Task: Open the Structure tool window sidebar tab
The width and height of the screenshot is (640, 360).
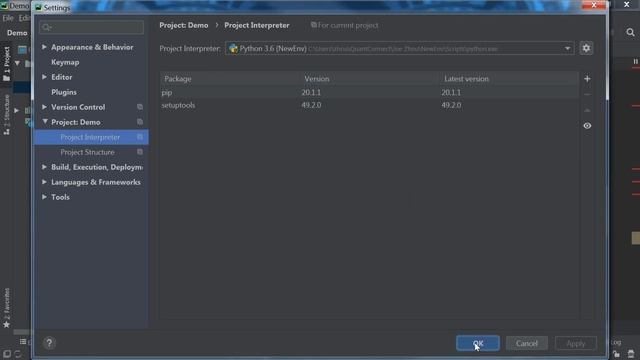Action: point(7,114)
